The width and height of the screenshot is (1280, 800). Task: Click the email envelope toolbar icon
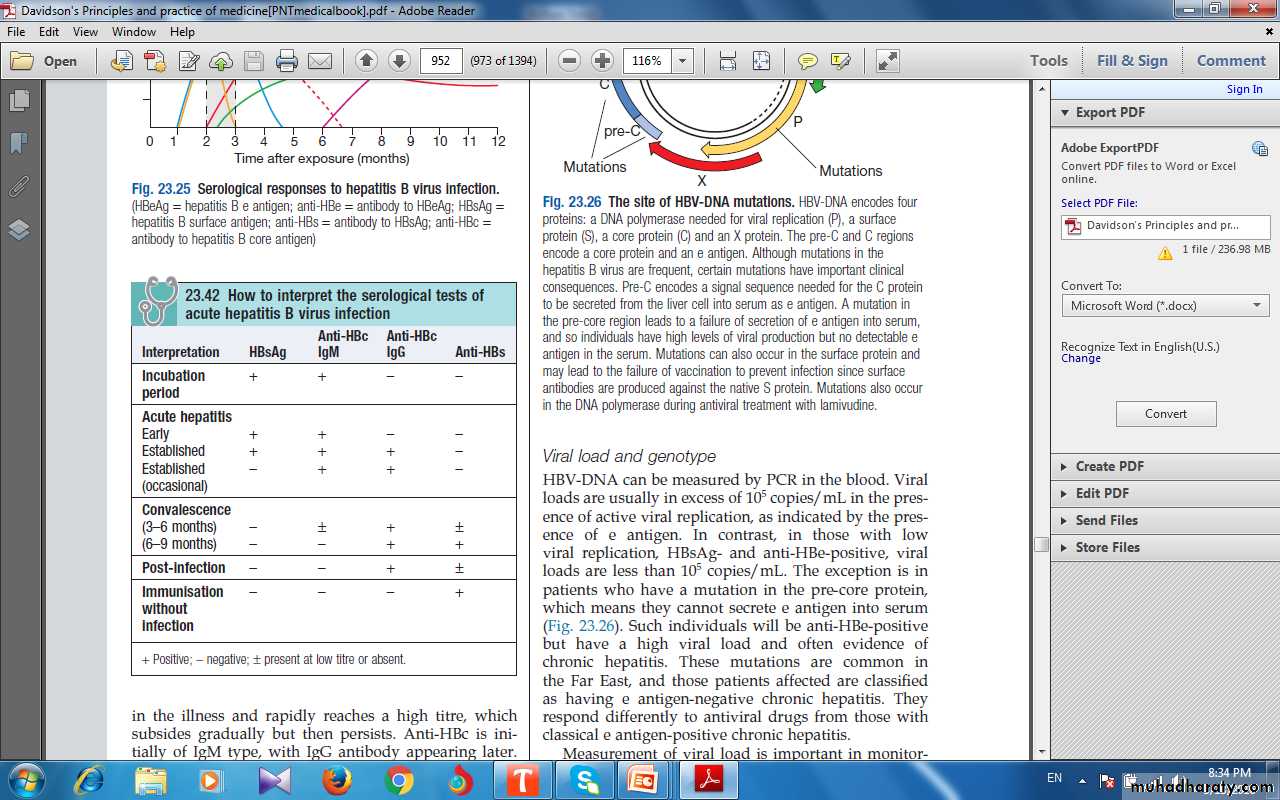tap(320, 61)
